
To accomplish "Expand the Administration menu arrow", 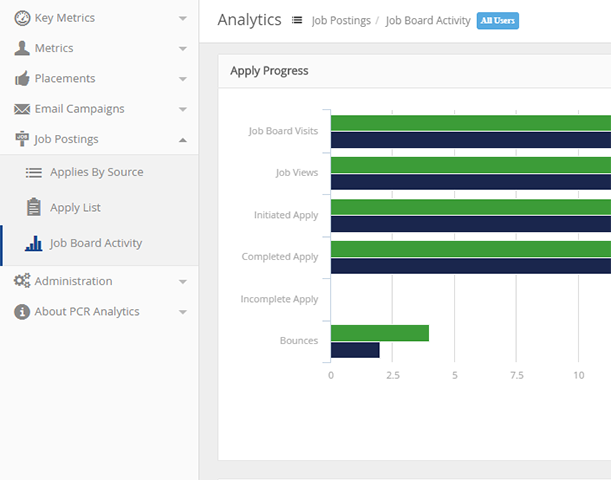I will 182,282.
